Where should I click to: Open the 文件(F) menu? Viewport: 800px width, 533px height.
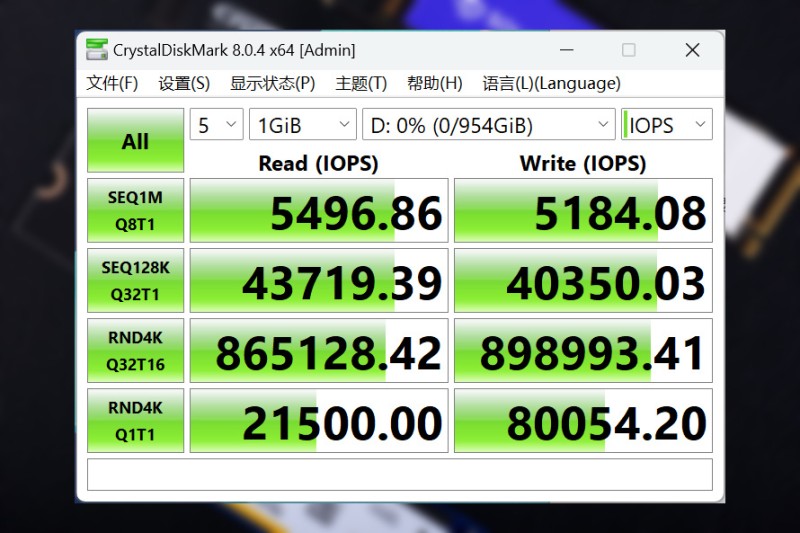pyautogui.click(x=112, y=83)
